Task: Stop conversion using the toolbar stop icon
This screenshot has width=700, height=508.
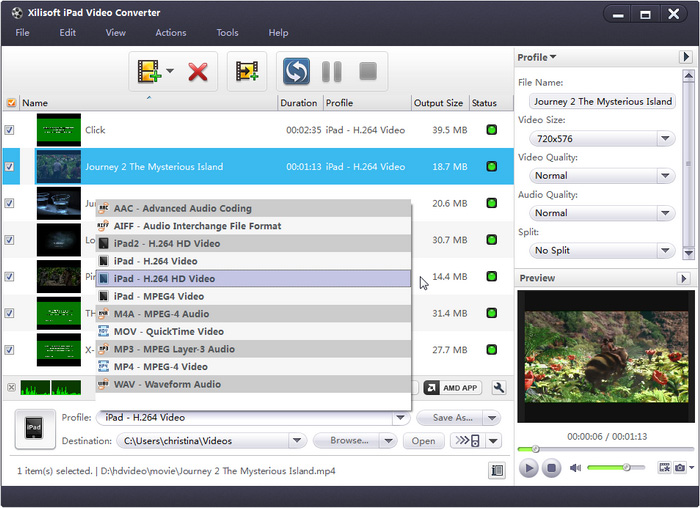Action: (x=367, y=71)
